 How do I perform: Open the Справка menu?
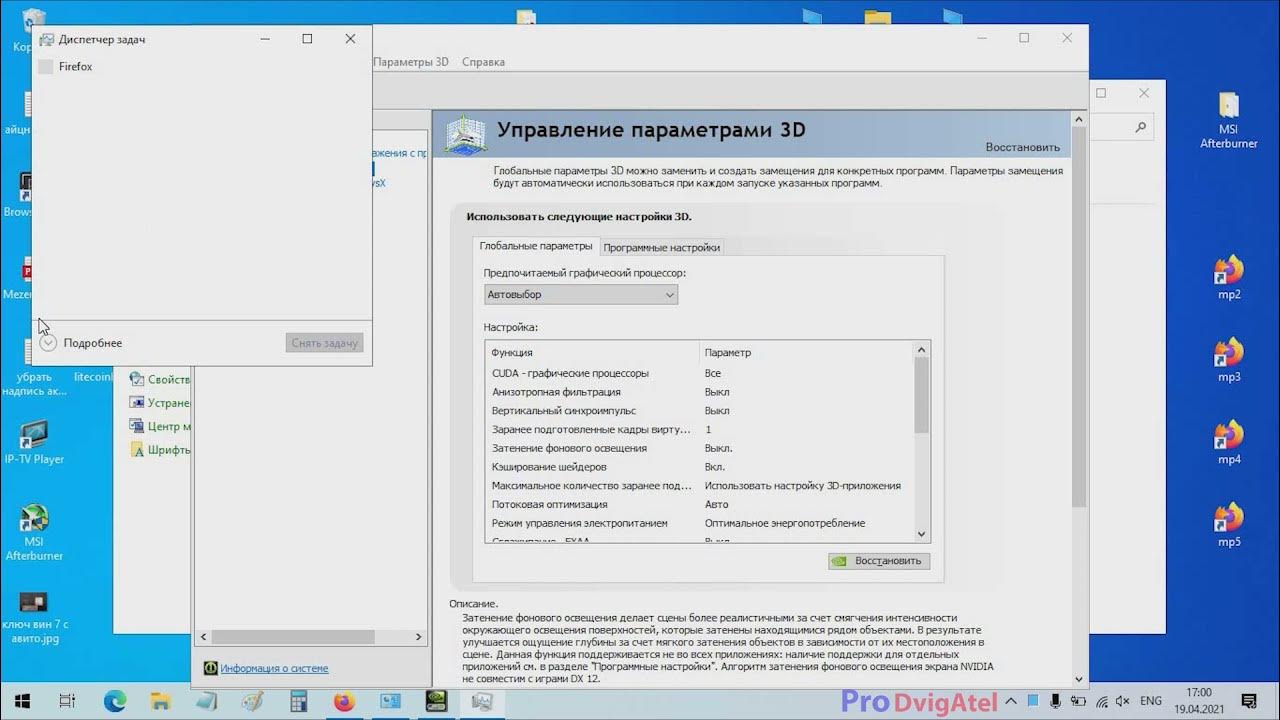(483, 62)
